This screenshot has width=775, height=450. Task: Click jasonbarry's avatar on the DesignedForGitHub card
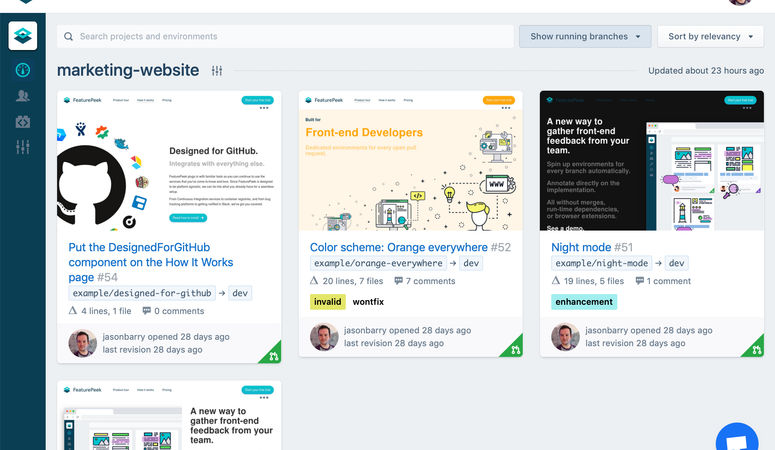(x=83, y=343)
